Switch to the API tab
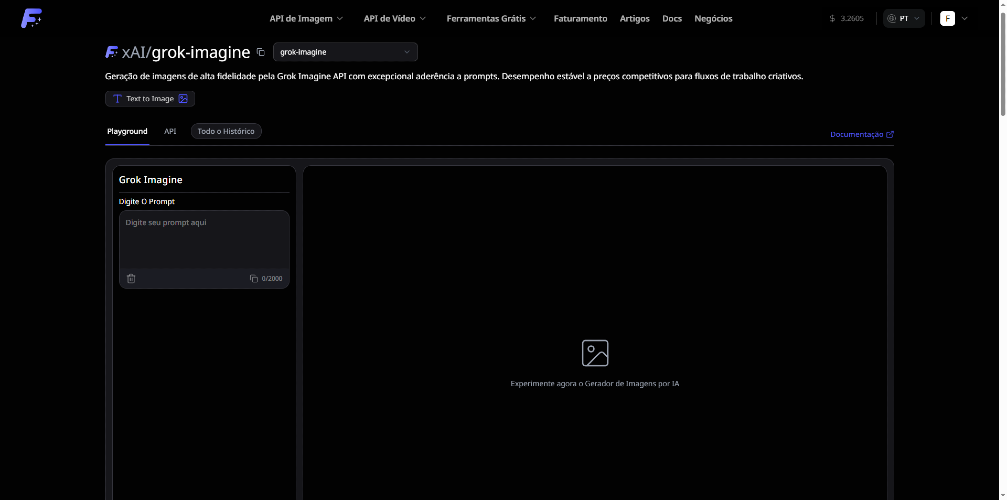The width and height of the screenshot is (1007, 500). [170, 131]
